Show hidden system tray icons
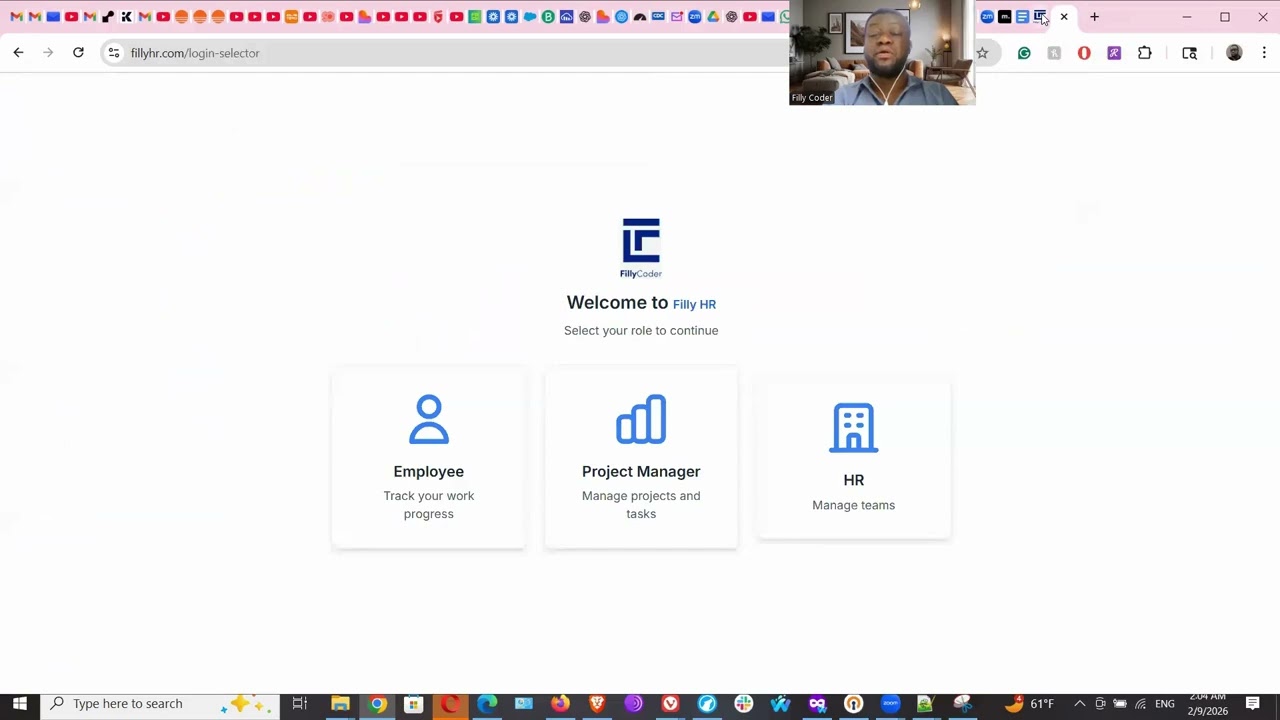1280x720 pixels. pos(1079,704)
